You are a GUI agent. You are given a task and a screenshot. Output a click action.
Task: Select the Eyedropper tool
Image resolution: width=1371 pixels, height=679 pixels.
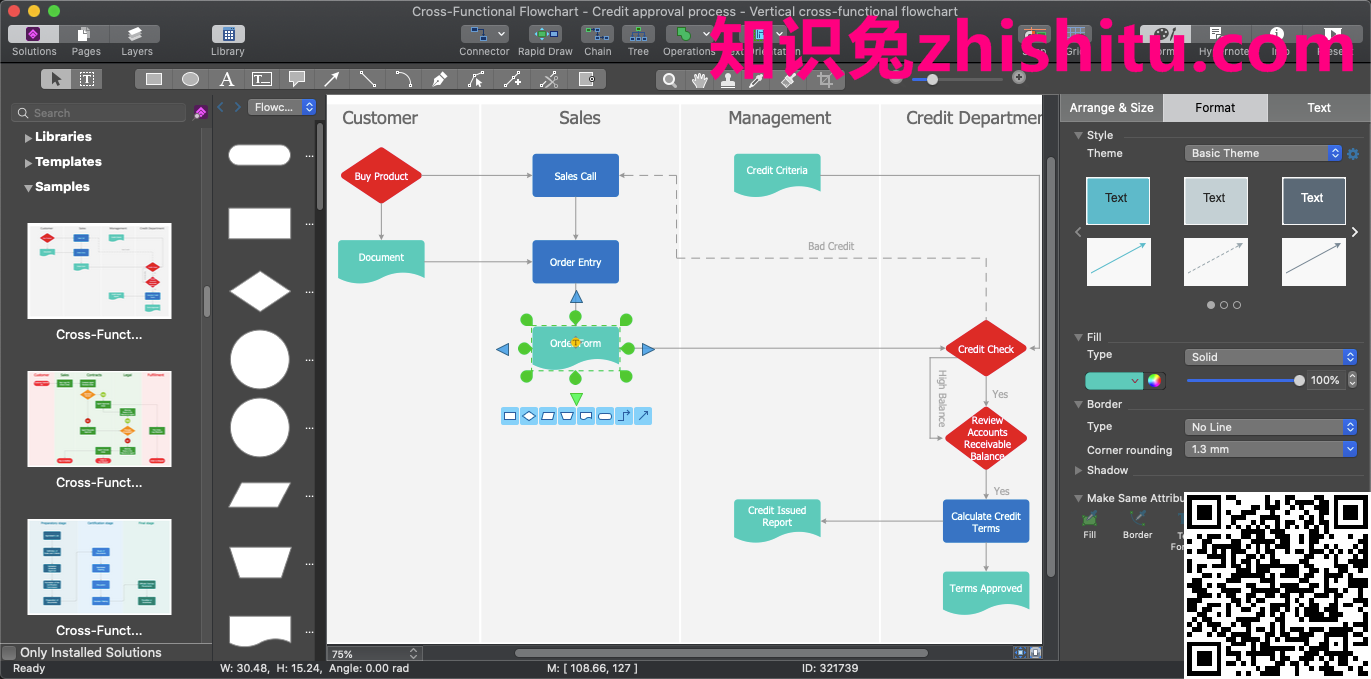pyautogui.click(x=757, y=80)
